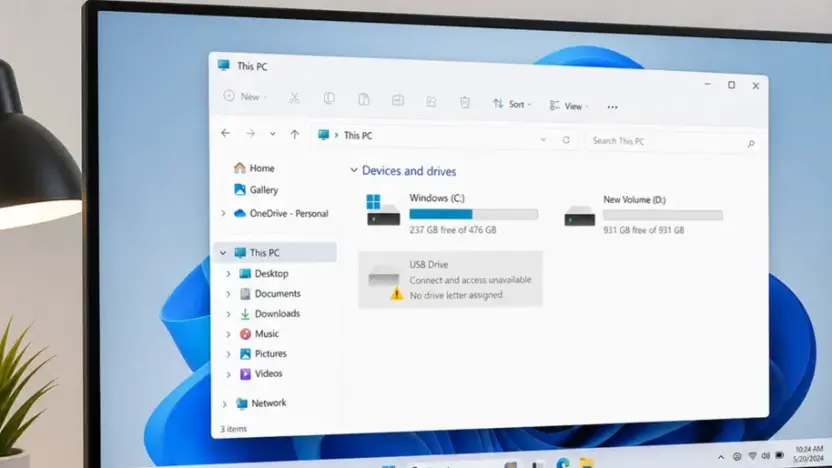Viewport: 832px width, 468px height.
Task: Open the Sort dropdown menu
Action: click(512, 104)
